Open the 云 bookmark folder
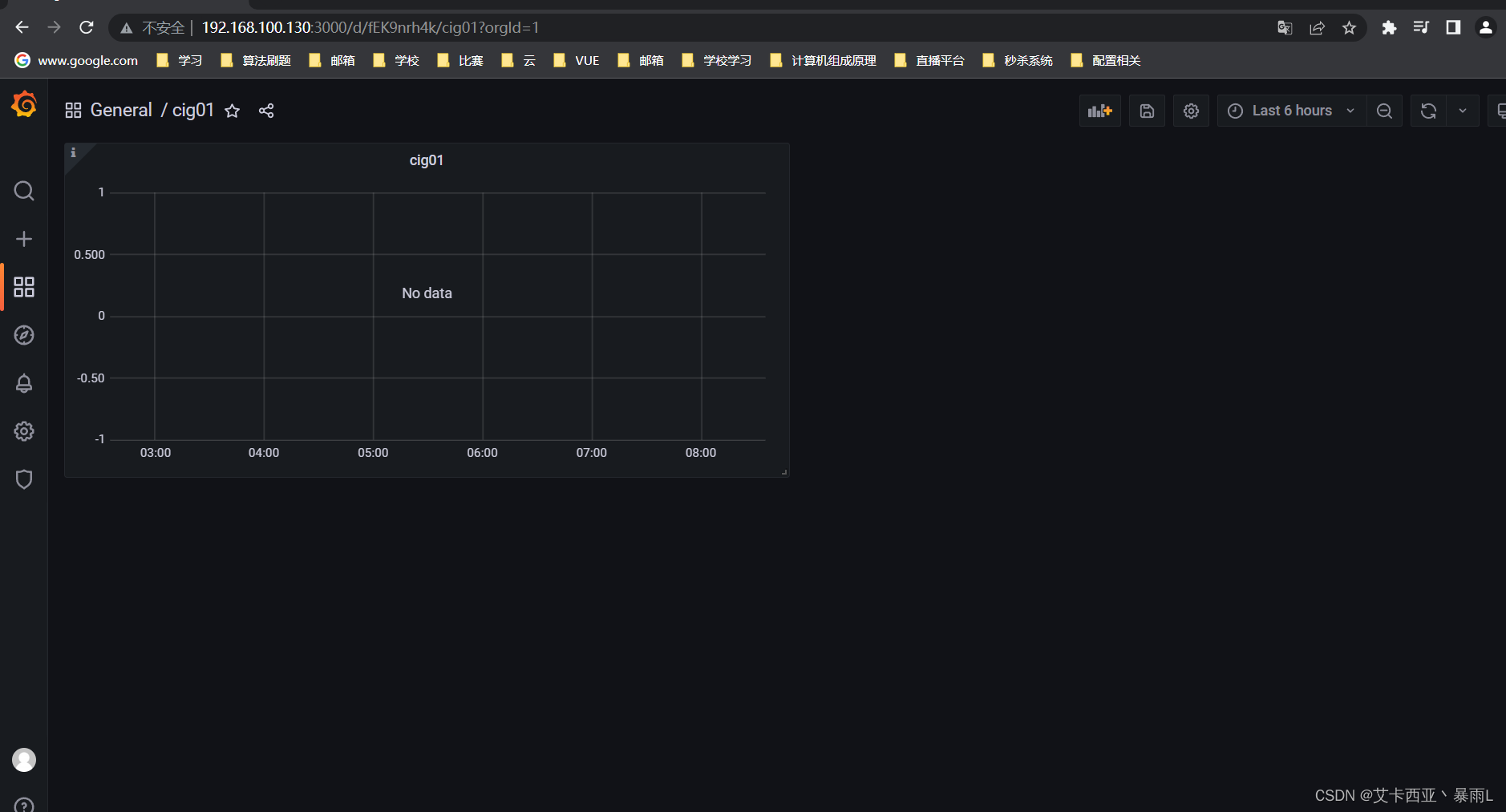The image size is (1506, 812). [x=518, y=60]
